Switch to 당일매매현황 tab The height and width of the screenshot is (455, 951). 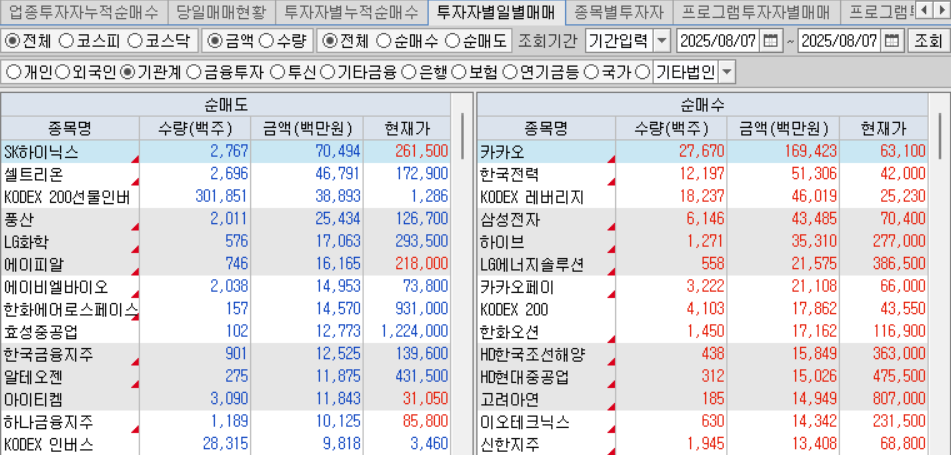pyautogui.click(x=221, y=11)
